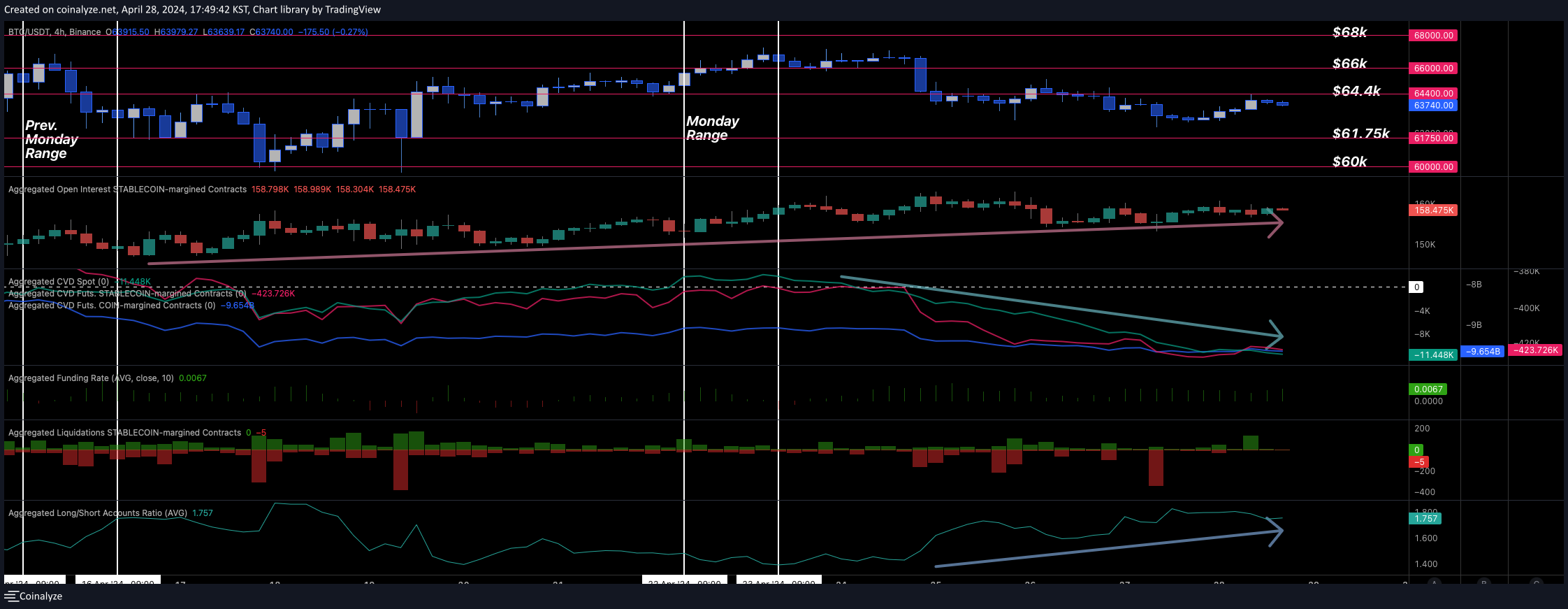Click the Open Interest trend arrow head
The height and width of the screenshot is (609, 1568).
point(1277,224)
